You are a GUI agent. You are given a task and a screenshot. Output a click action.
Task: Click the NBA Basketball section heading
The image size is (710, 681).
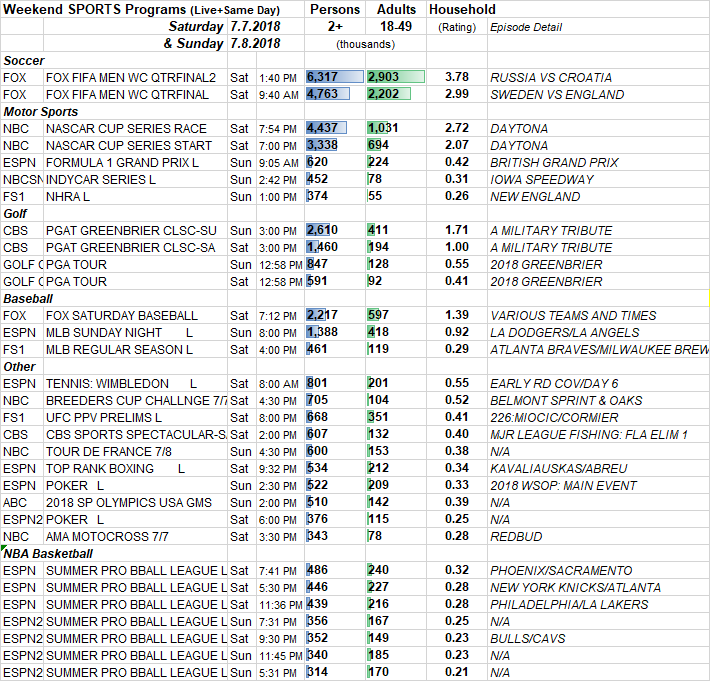tap(50, 553)
